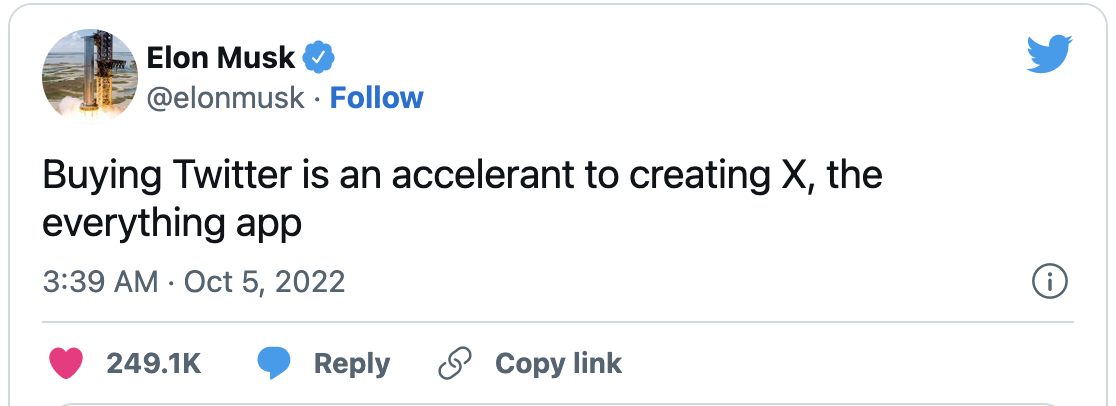Open the tweet info icon

1049,282
